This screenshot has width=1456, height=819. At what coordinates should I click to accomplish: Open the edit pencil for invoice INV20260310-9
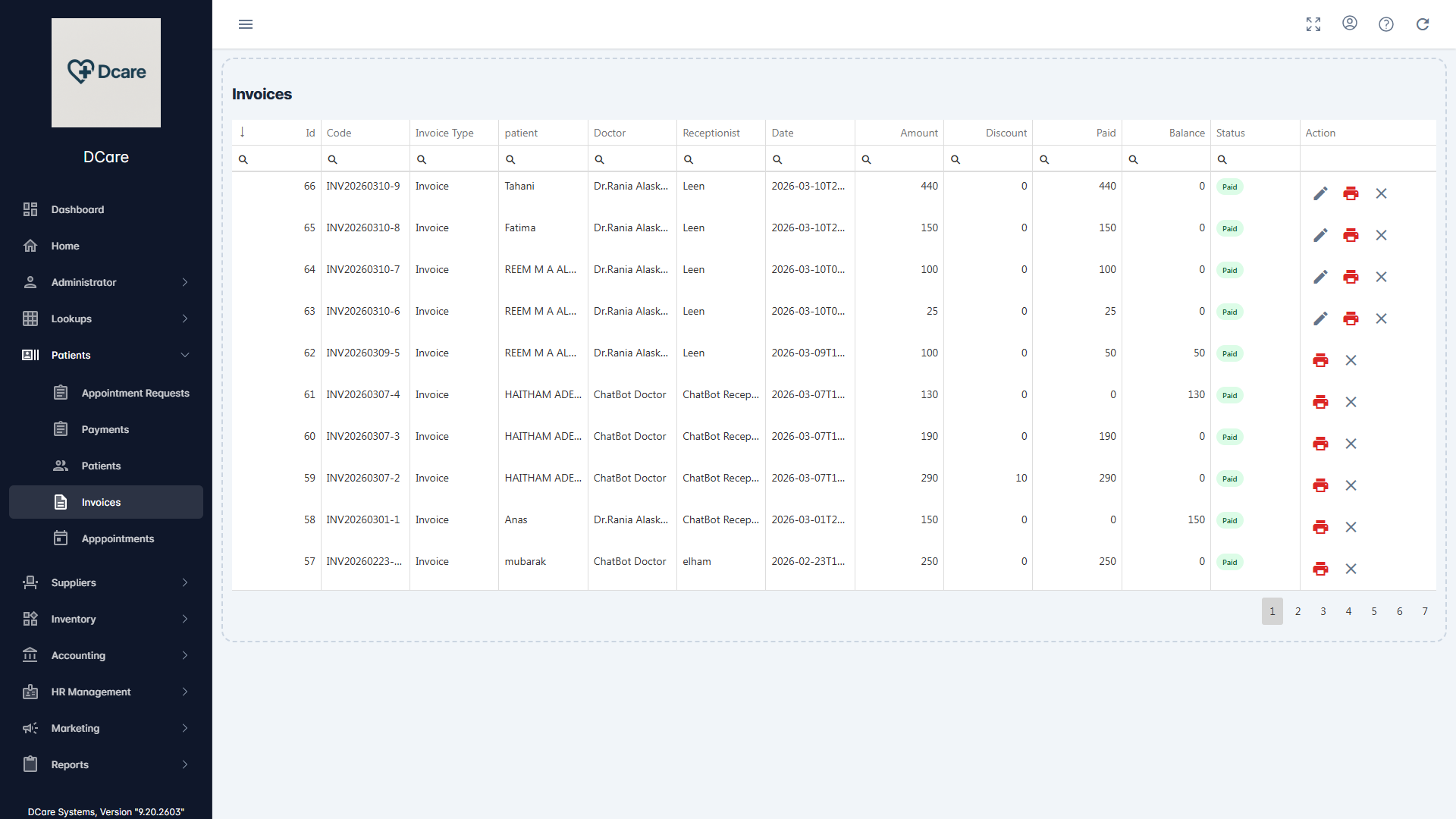(x=1321, y=193)
